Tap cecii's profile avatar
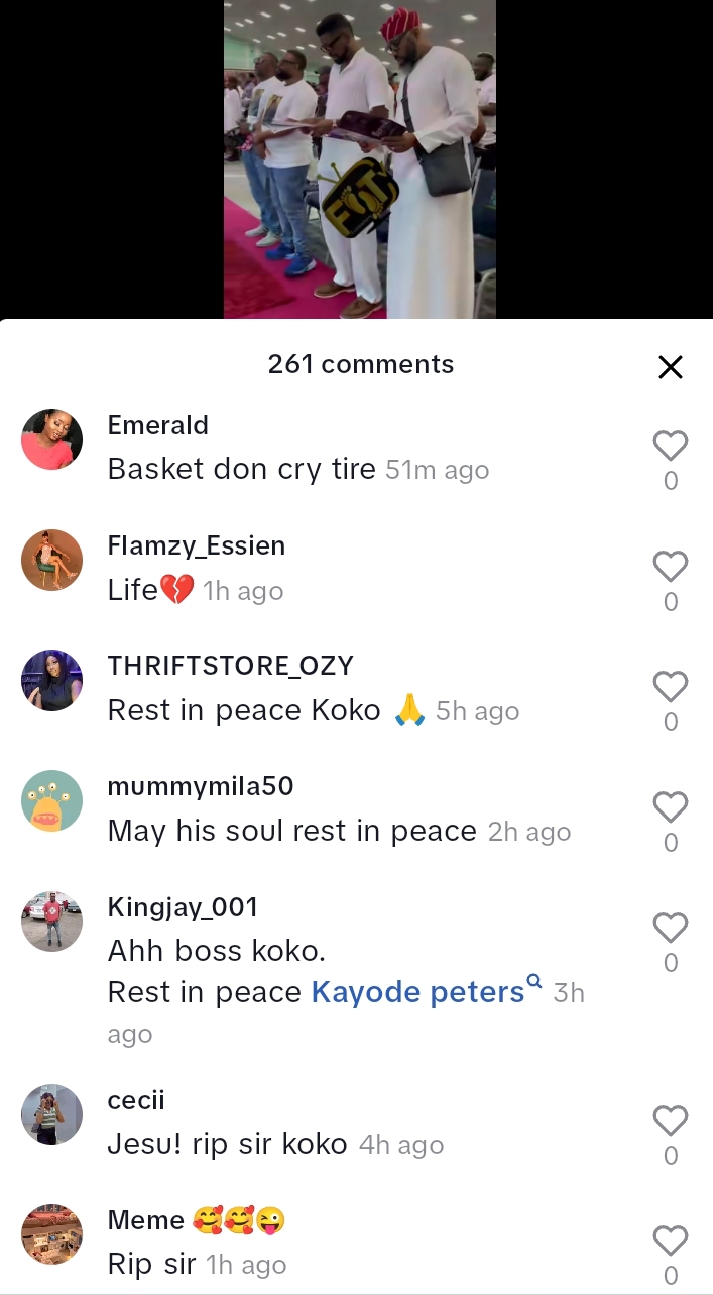 (52, 1114)
